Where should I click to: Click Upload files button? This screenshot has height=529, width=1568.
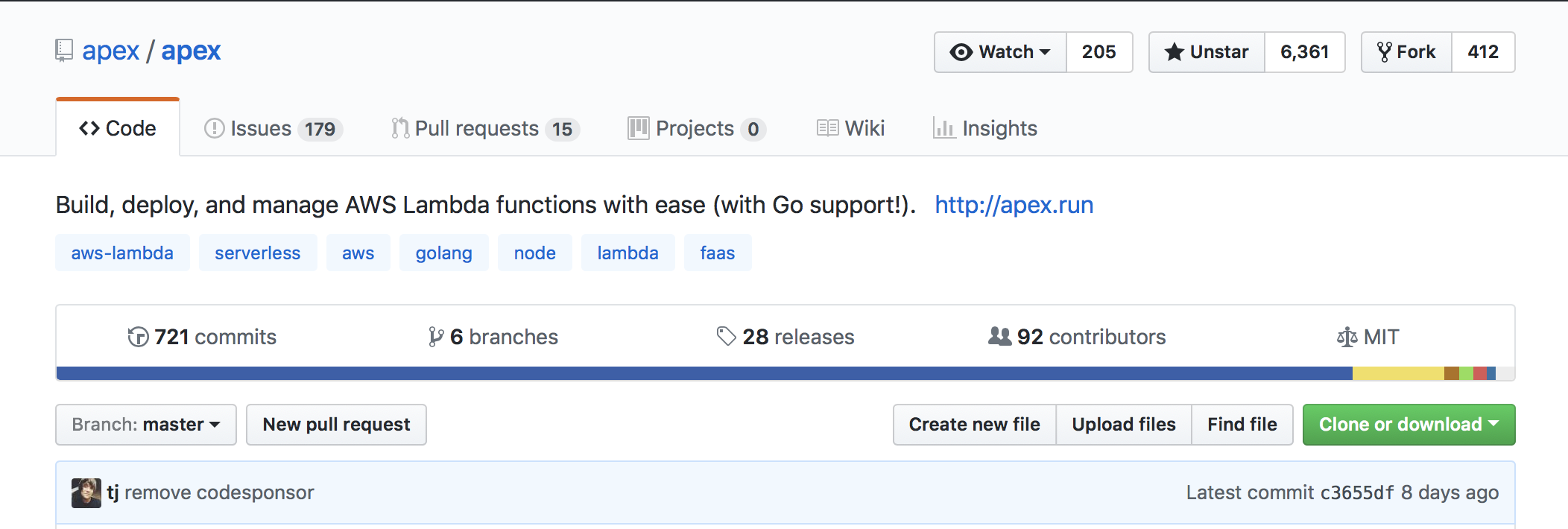[1124, 425]
